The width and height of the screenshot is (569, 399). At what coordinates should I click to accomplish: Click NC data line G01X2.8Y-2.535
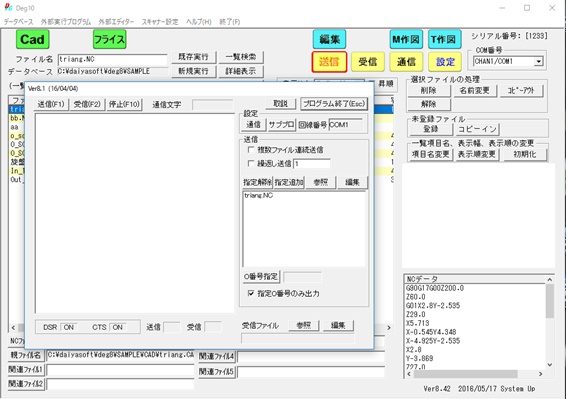[433, 305]
